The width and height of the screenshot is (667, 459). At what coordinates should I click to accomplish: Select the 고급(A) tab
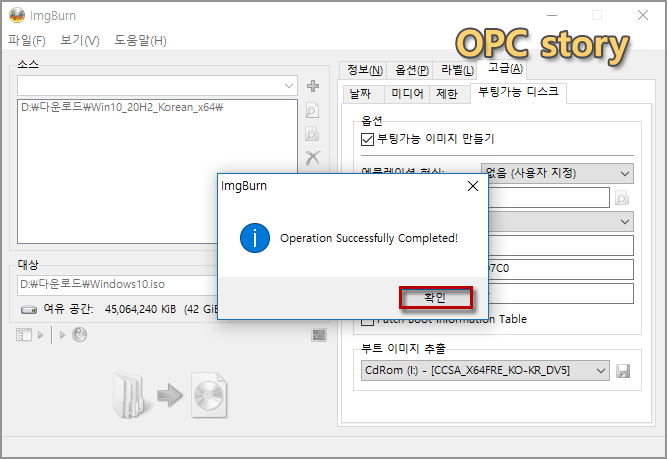(x=505, y=68)
